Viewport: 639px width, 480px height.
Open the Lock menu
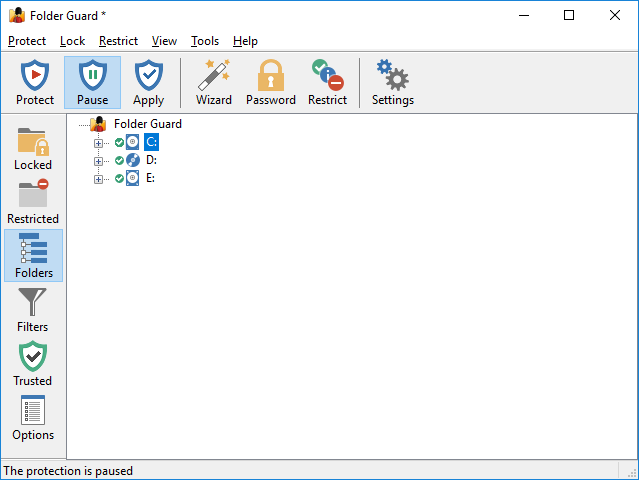[x=73, y=41]
